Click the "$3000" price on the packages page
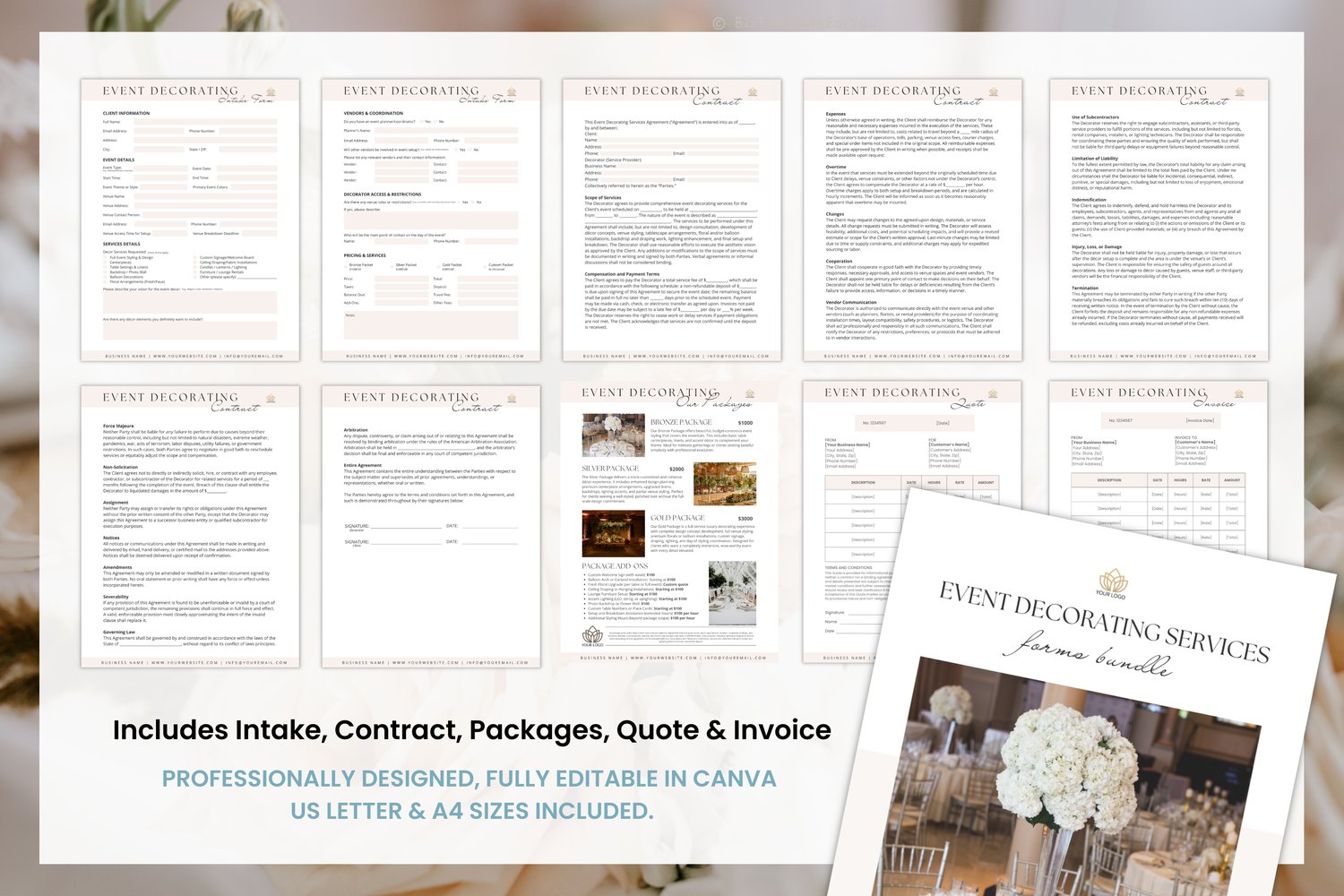 [x=745, y=519]
